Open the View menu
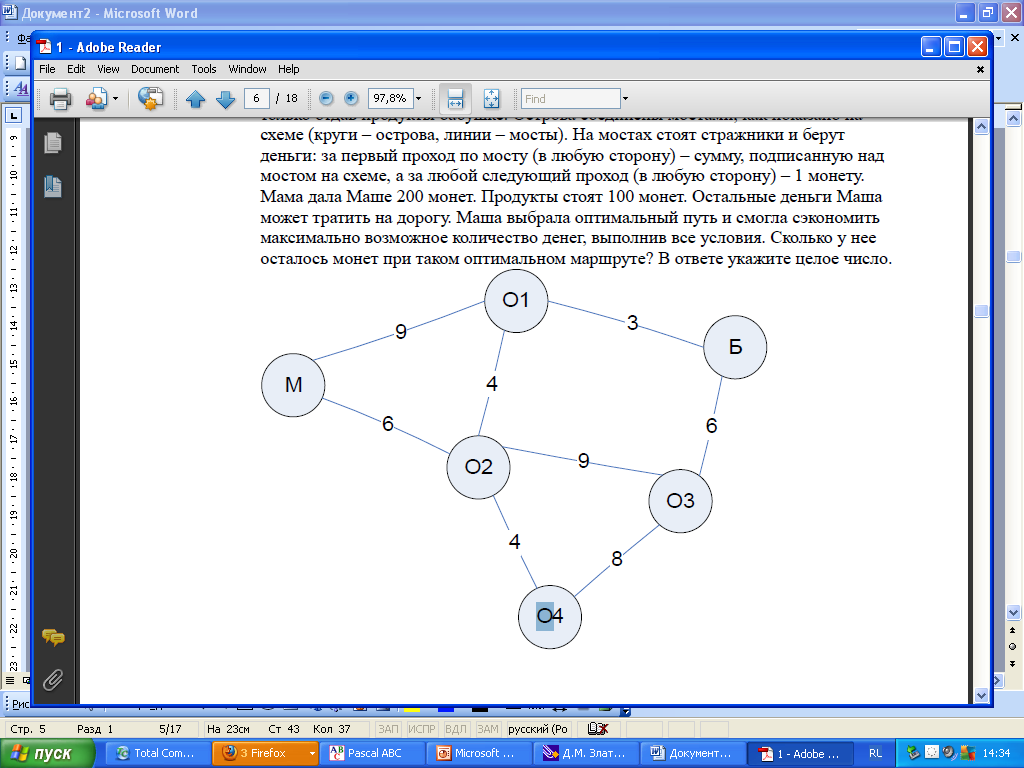Viewport: 1024px width, 768px height. click(x=108, y=69)
